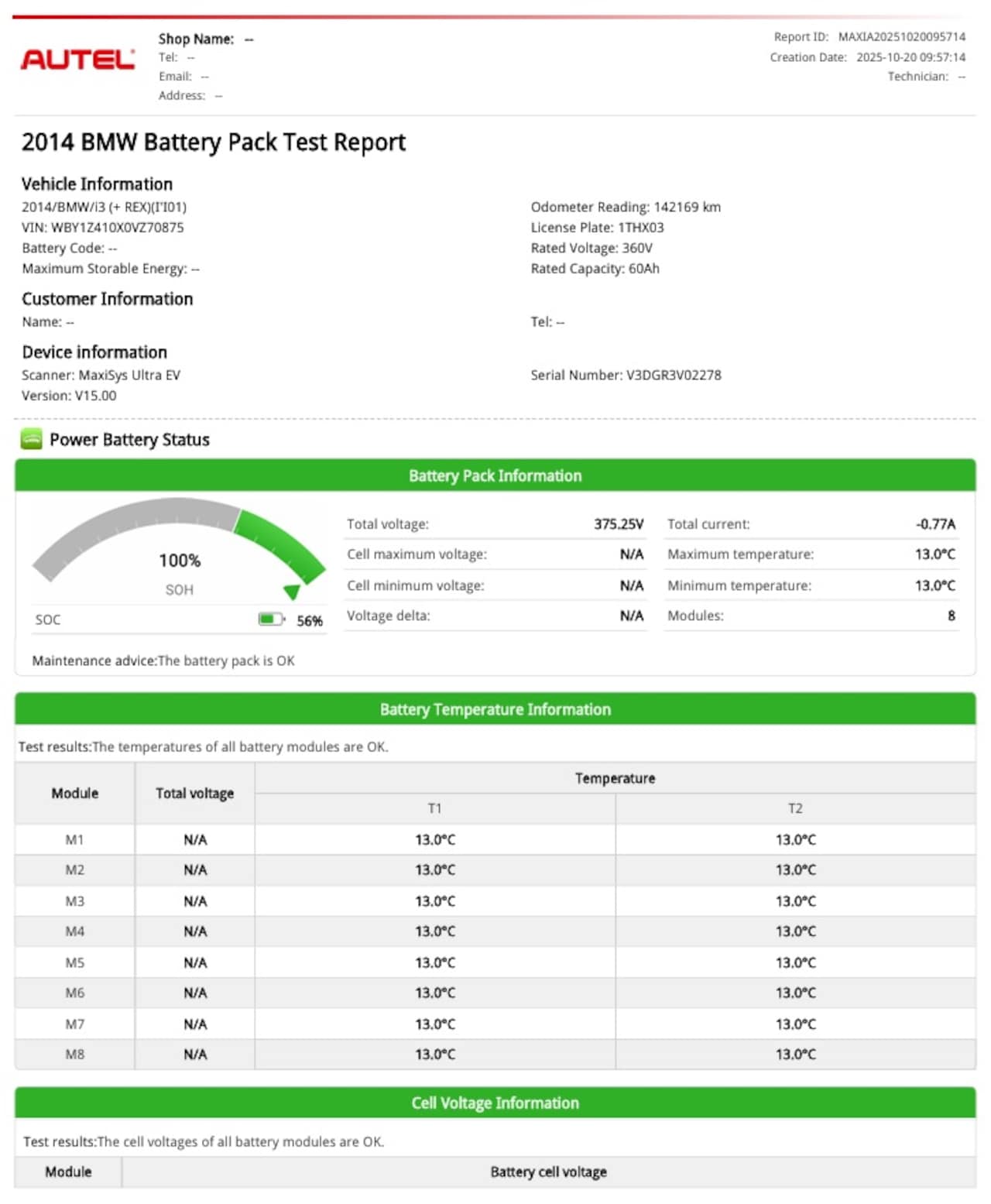Image resolution: width=991 pixels, height=1204 pixels.
Task: Click the Odometer Reading value
Action: (687, 207)
